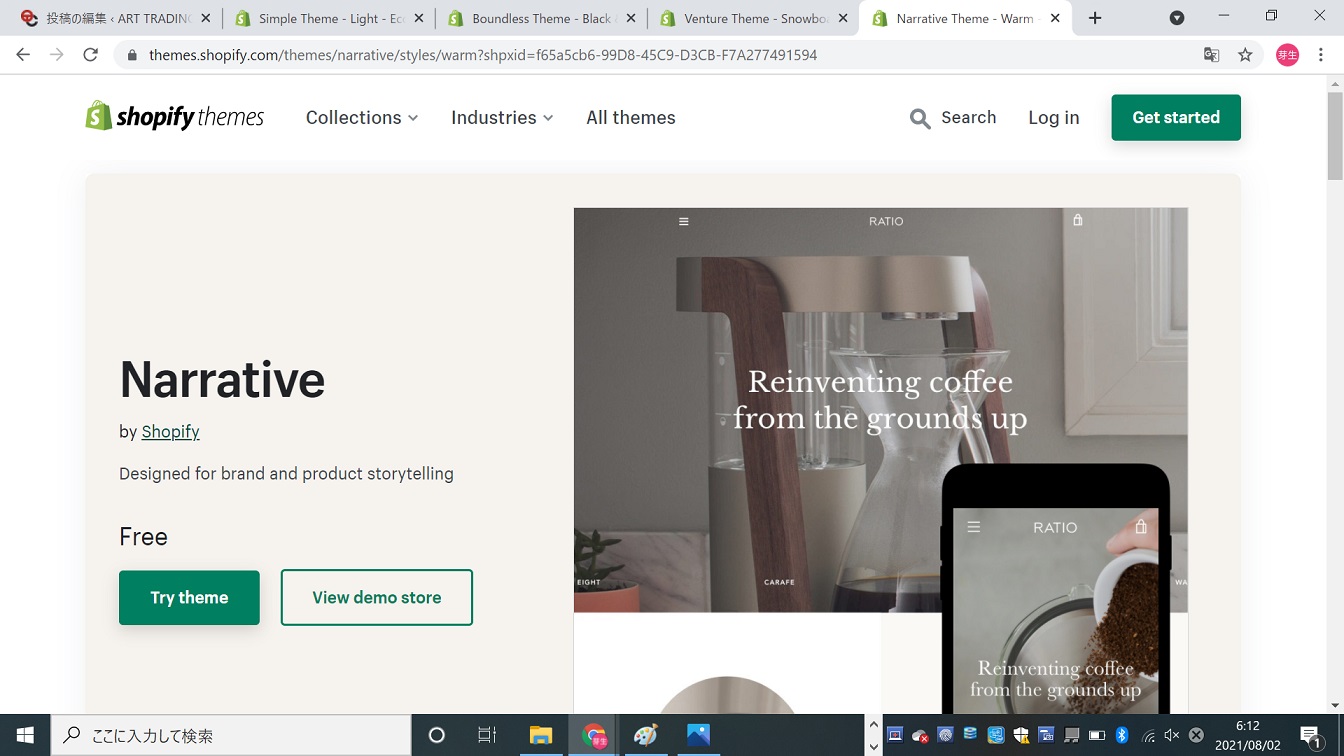Screen dimensions: 1344x756
Task: Open a new browser tab
Action: coord(1095,18)
